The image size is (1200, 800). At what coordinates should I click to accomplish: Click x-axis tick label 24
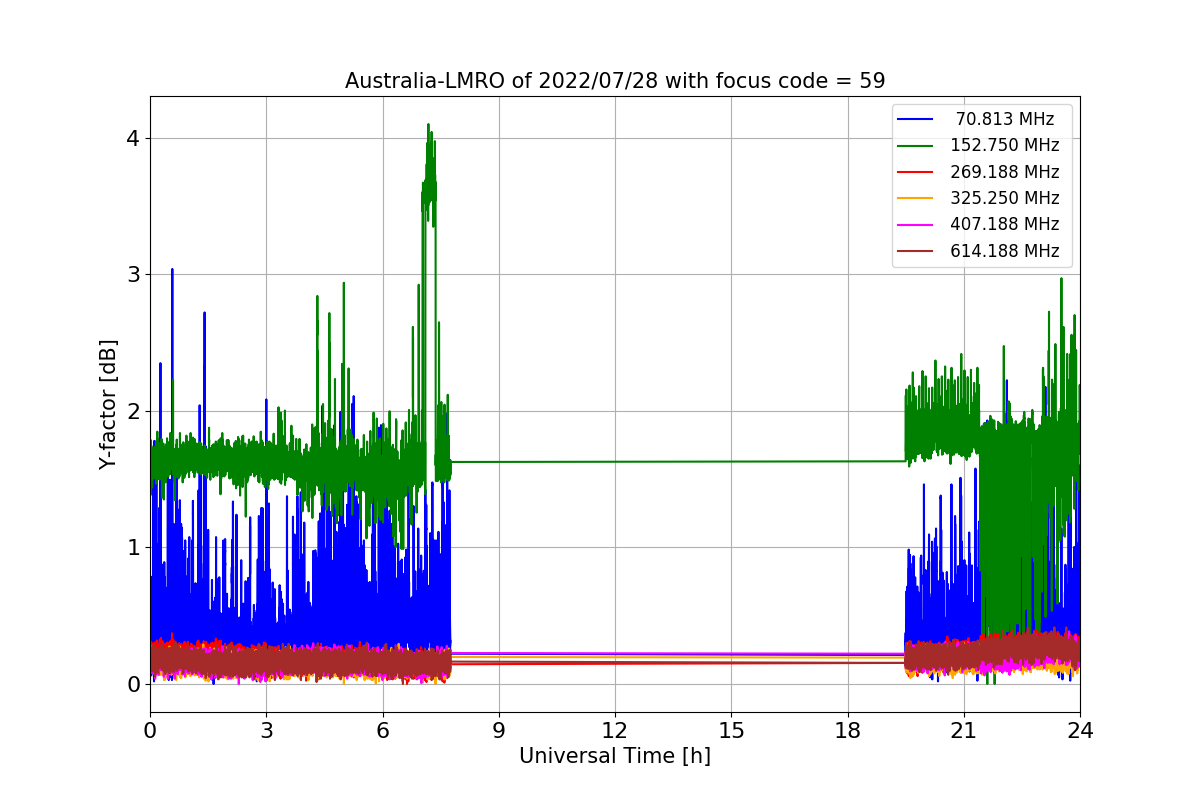coord(1080,731)
